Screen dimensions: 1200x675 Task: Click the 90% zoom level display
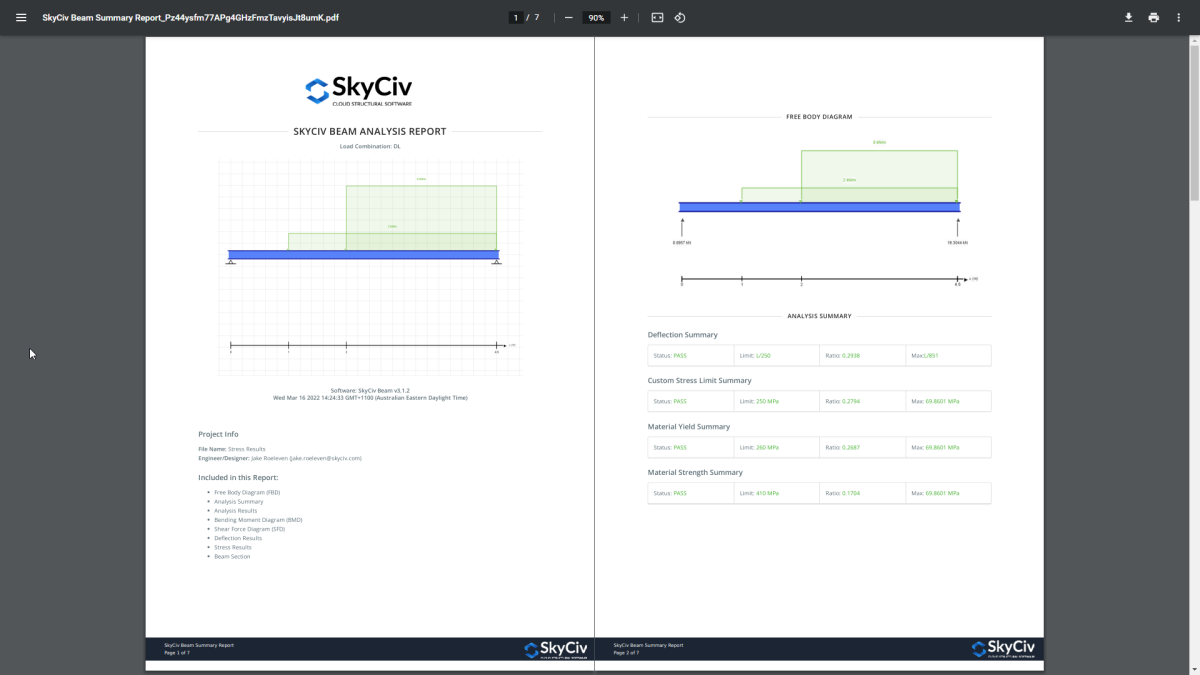coord(595,17)
